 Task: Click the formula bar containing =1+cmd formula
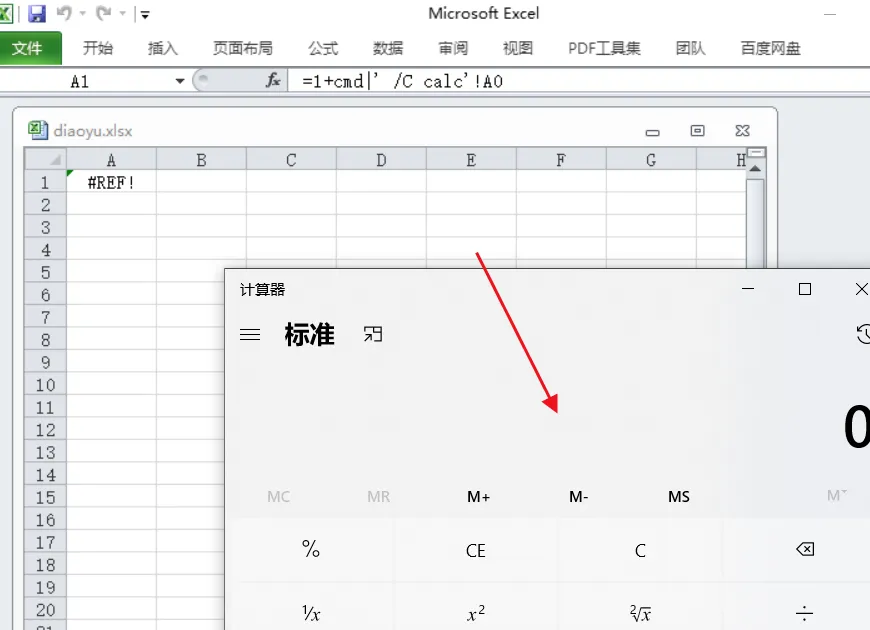click(577, 82)
